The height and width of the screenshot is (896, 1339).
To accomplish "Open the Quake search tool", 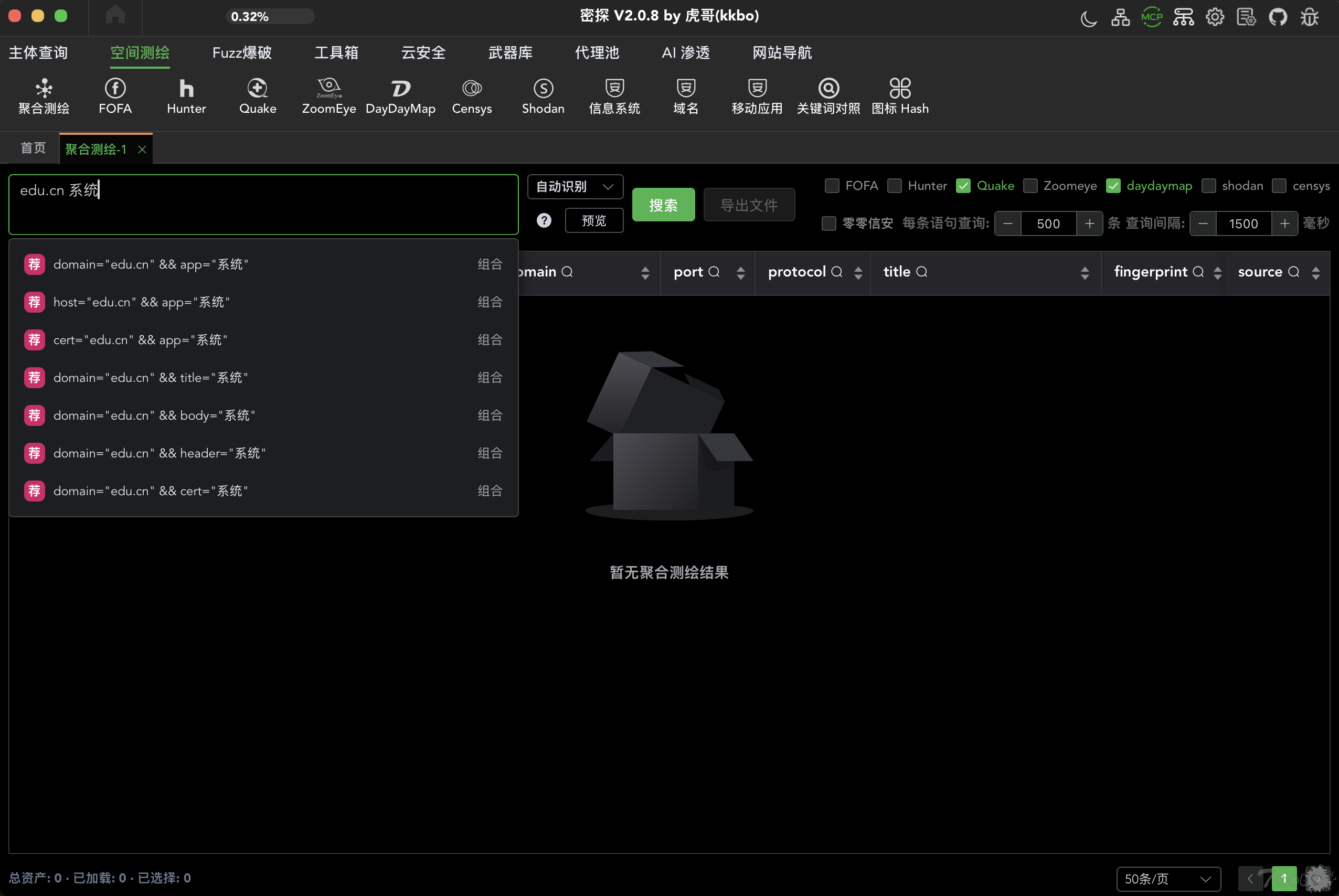I will tap(258, 97).
